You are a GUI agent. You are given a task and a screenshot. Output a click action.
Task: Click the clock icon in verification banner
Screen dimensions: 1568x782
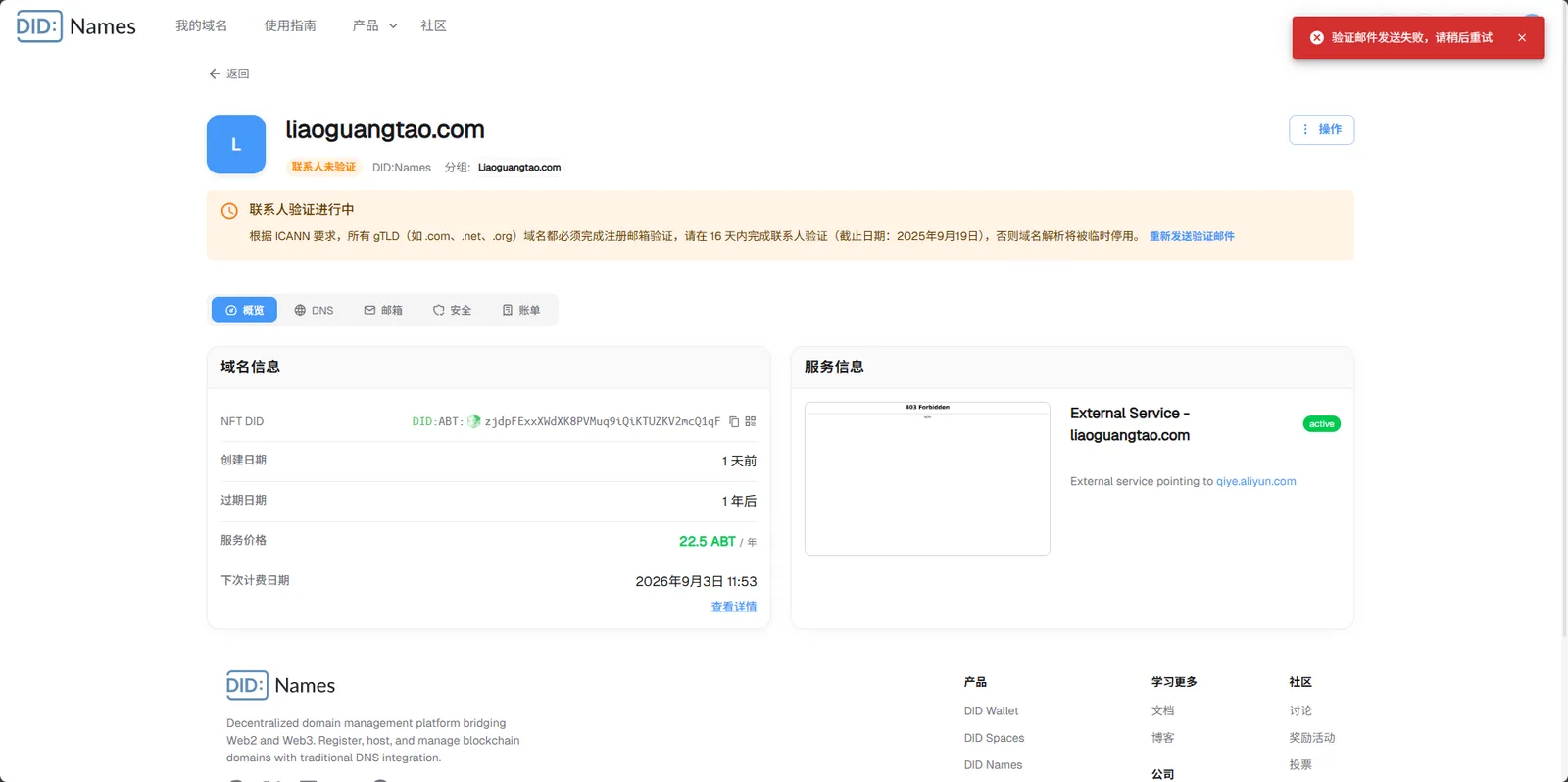tap(229, 211)
